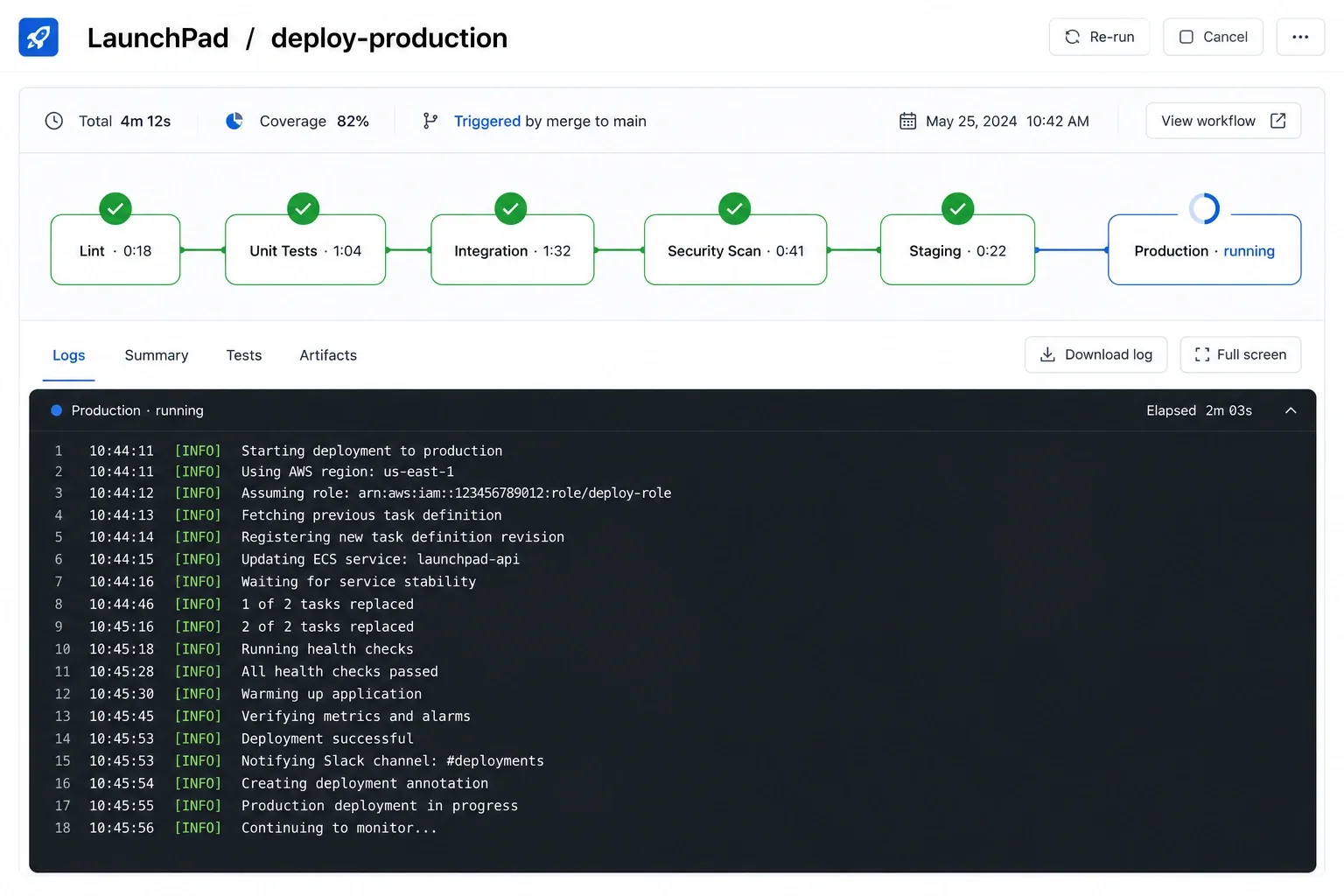Image resolution: width=1344 pixels, height=896 pixels.
Task: Click the Coverage pie chart icon
Action: pyautogui.click(x=234, y=121)
